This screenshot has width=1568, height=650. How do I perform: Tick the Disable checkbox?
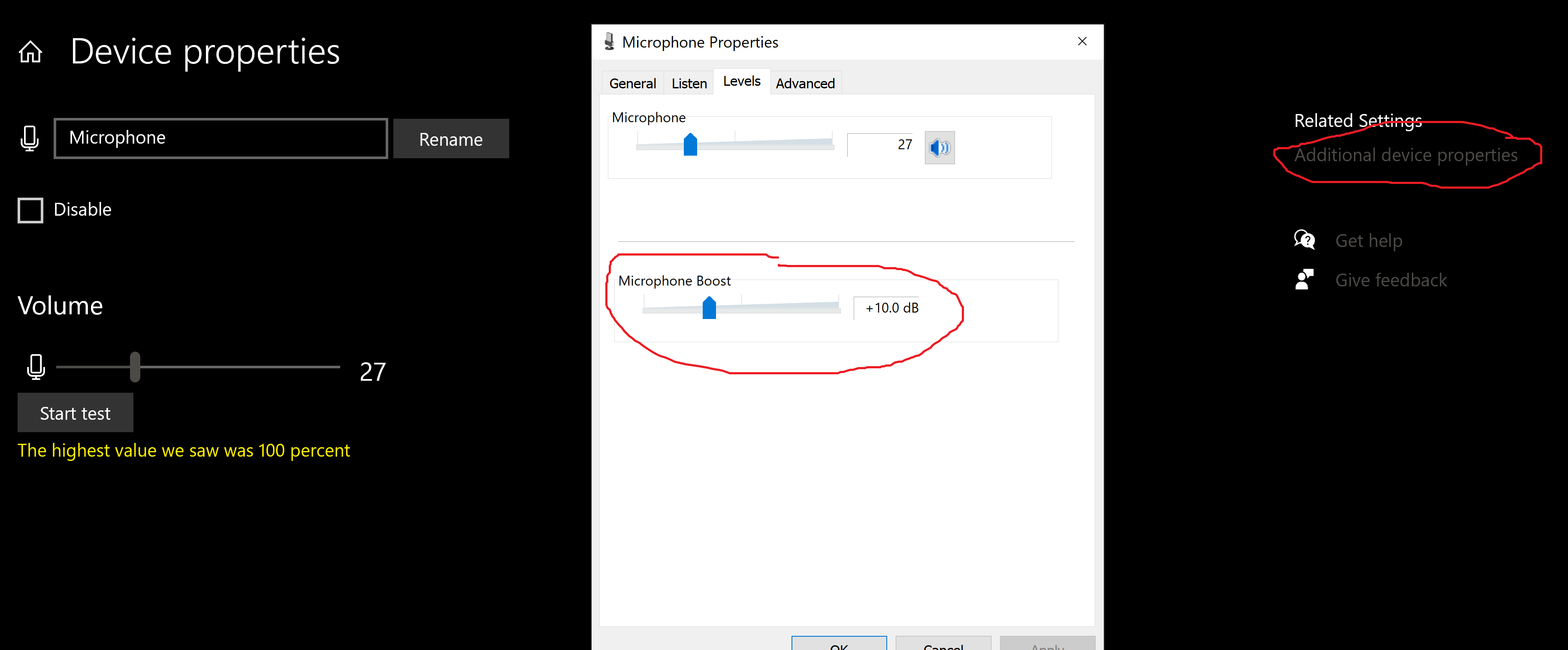click(x=30, y=210)
